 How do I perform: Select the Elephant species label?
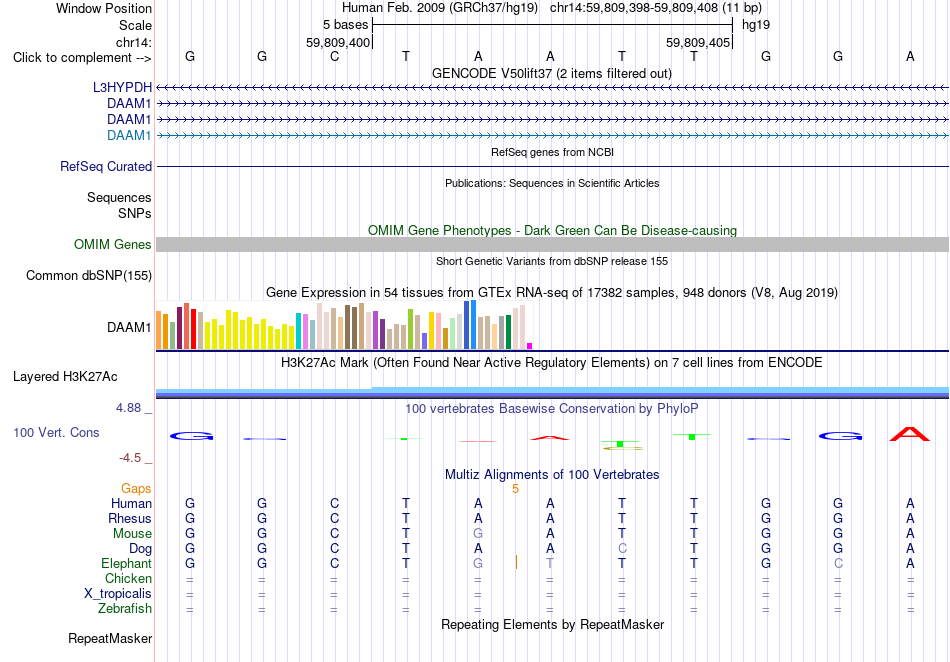(127, 563)
